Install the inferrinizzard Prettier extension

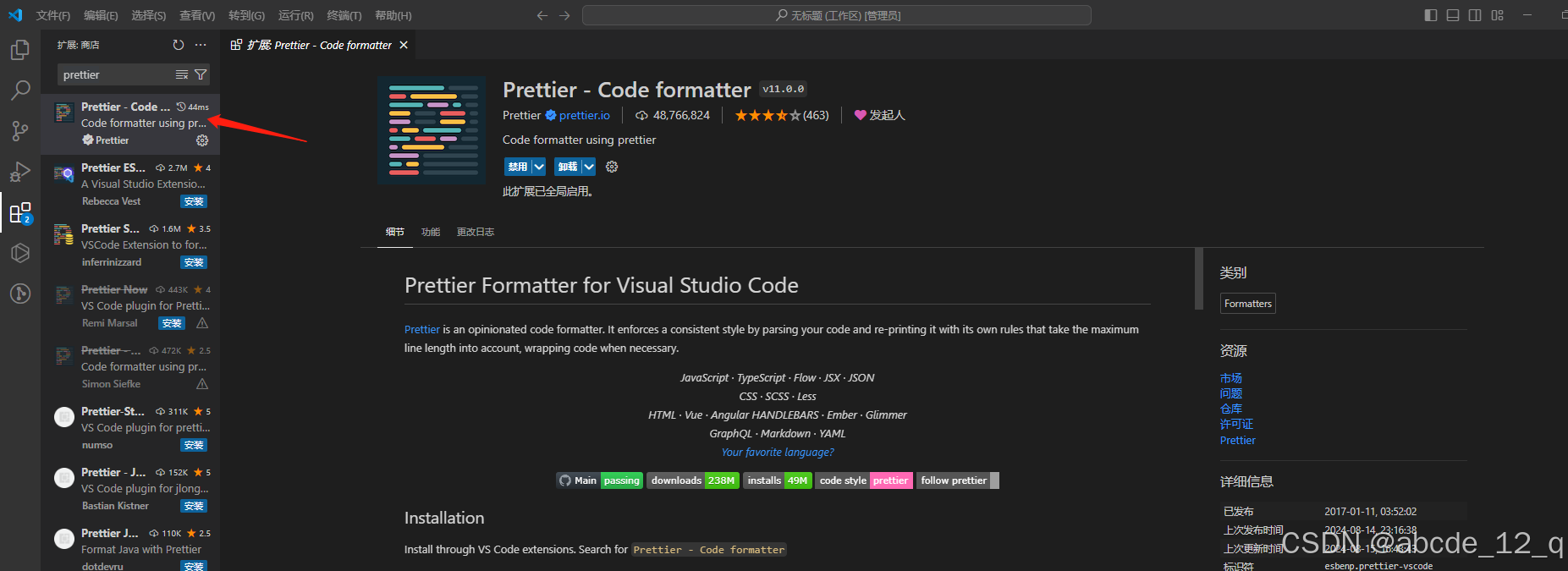[x=194, y=262]
